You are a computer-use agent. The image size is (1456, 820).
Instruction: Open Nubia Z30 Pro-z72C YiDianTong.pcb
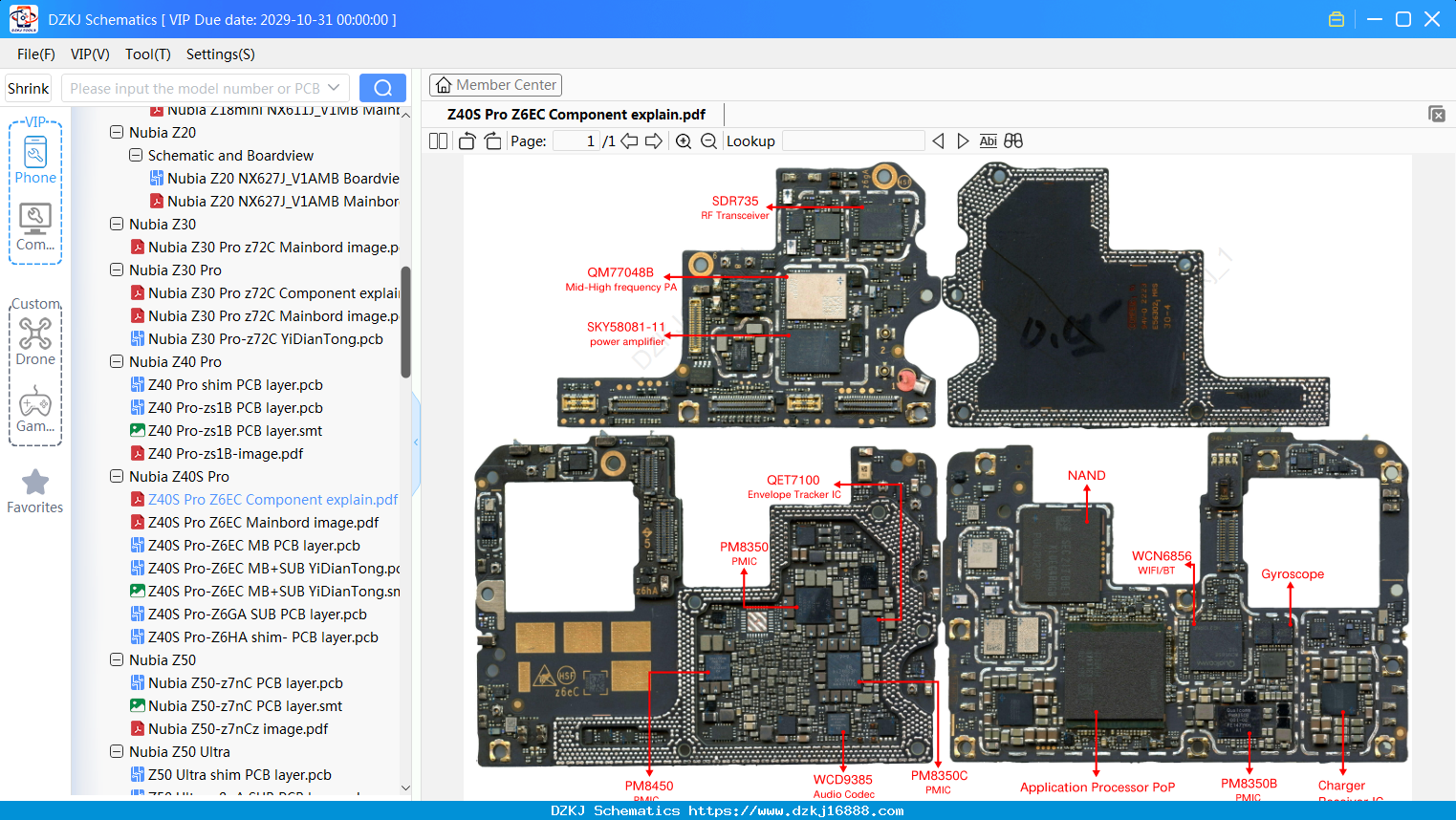click(256, 339)
